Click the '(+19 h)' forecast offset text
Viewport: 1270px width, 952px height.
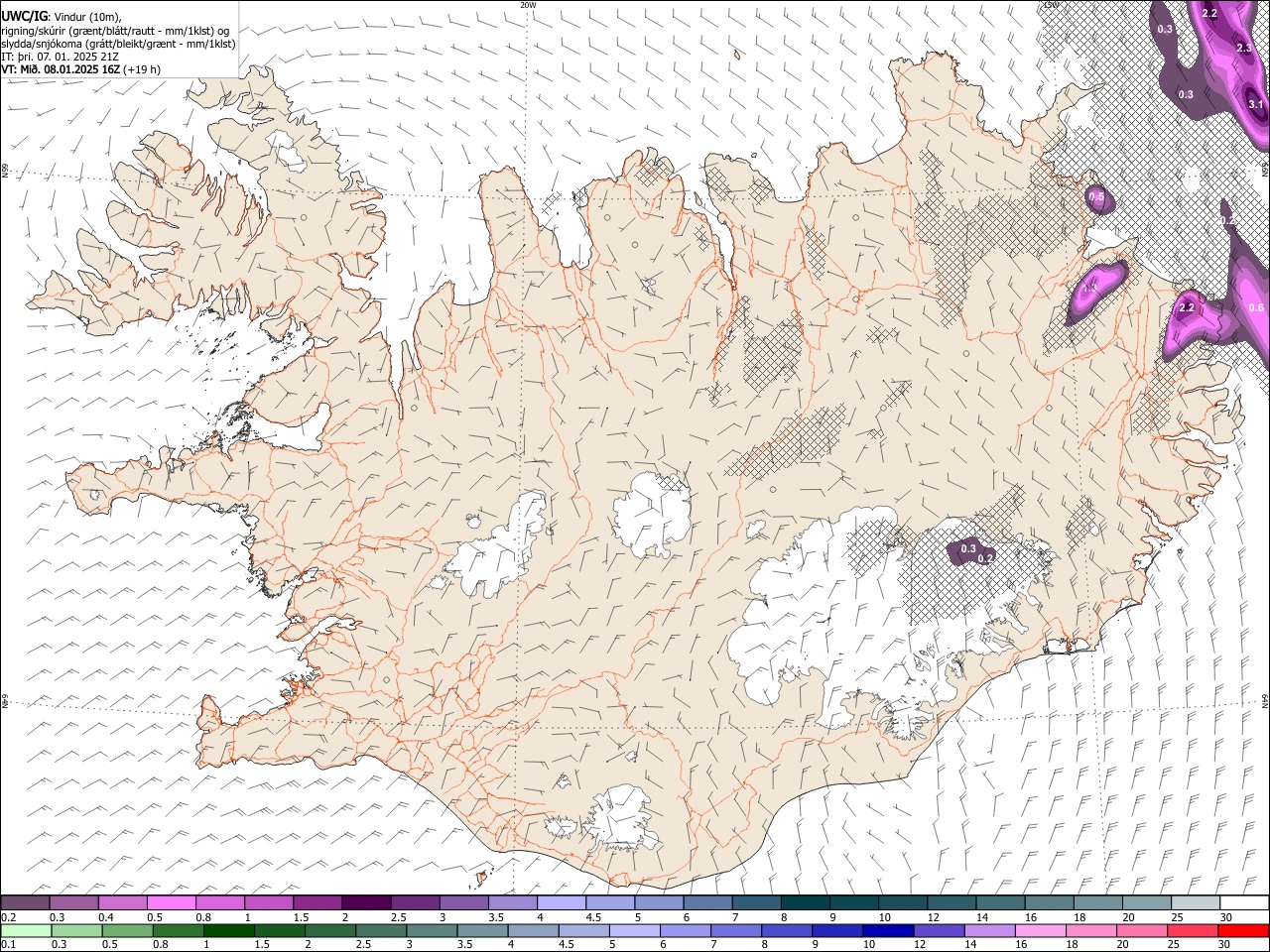(x=142, y=69)
